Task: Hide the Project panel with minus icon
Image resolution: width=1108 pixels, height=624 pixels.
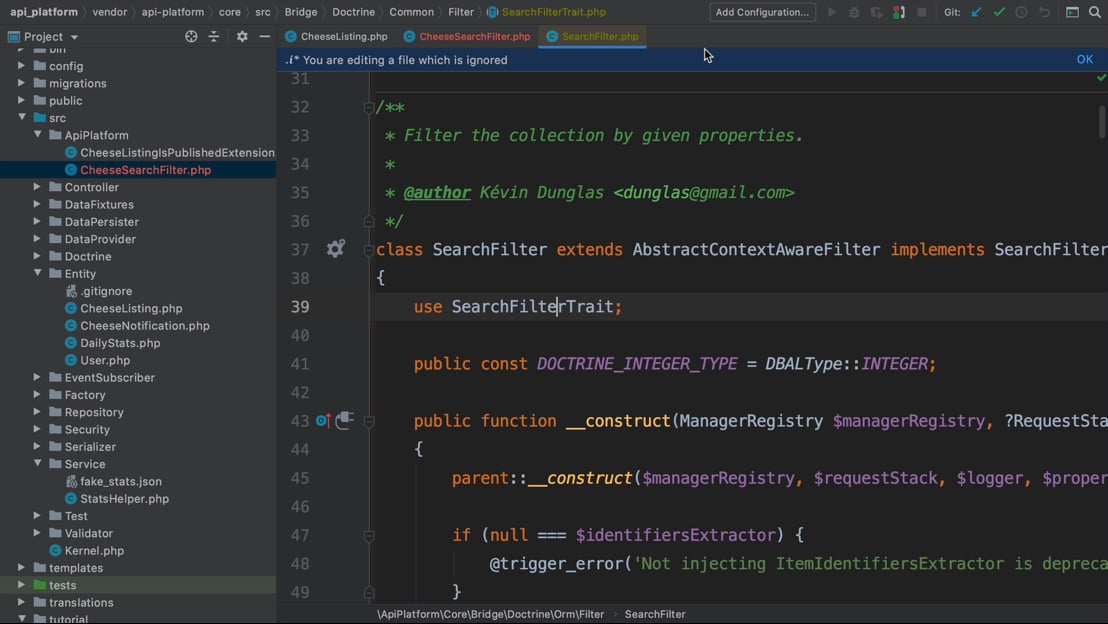Action: pos(264,37)
